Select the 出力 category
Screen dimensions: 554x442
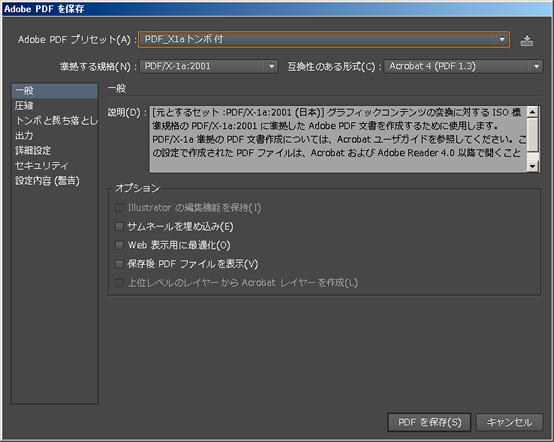(x=54, y=136)
